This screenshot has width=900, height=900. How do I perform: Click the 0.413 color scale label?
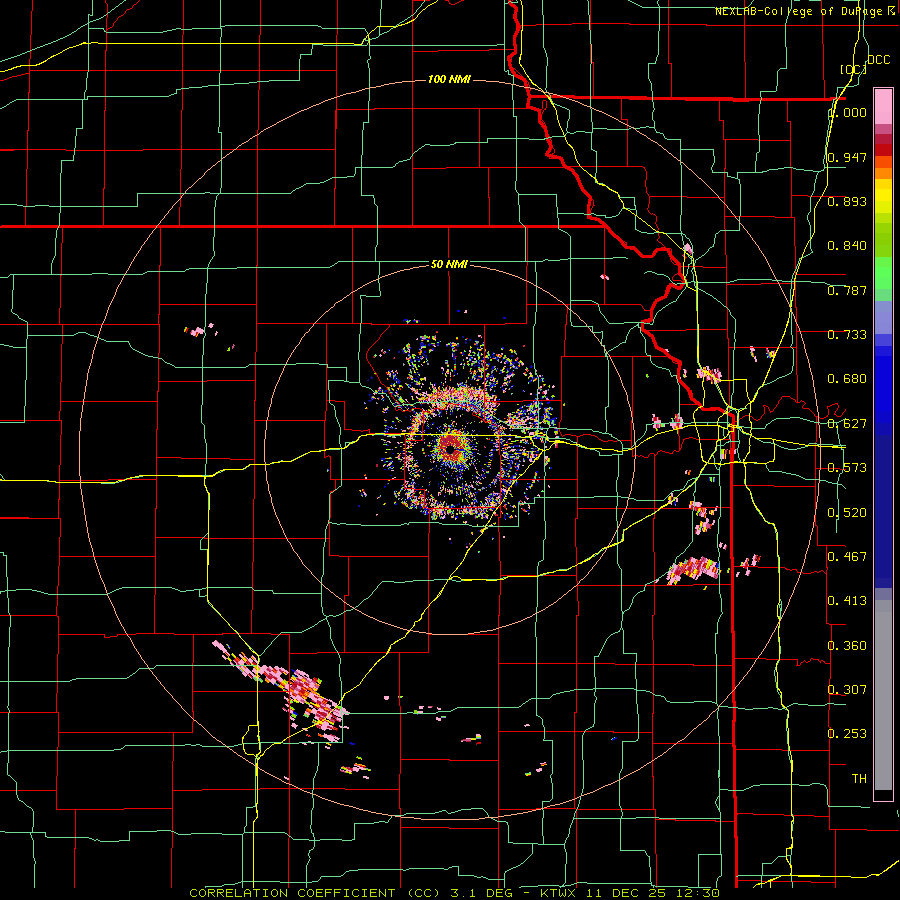pyautogui.click(x=847, y=601)
